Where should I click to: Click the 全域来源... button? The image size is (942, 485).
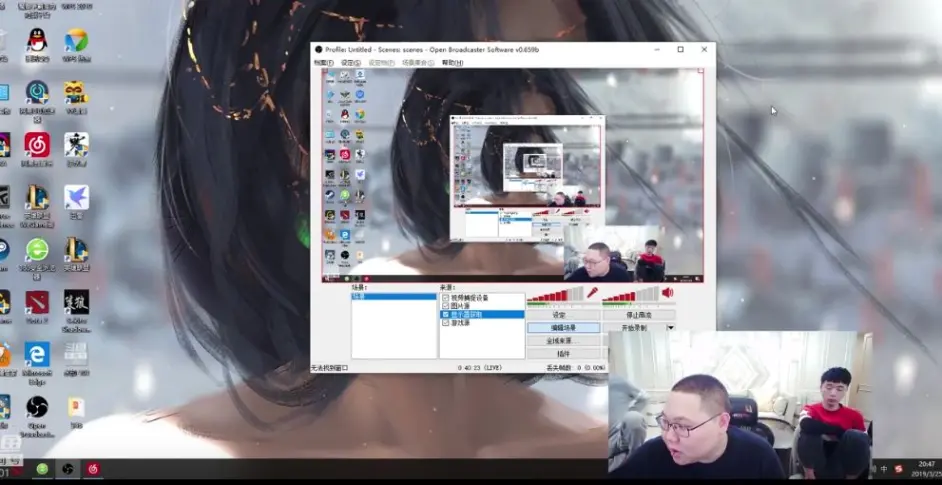point(564,341)
